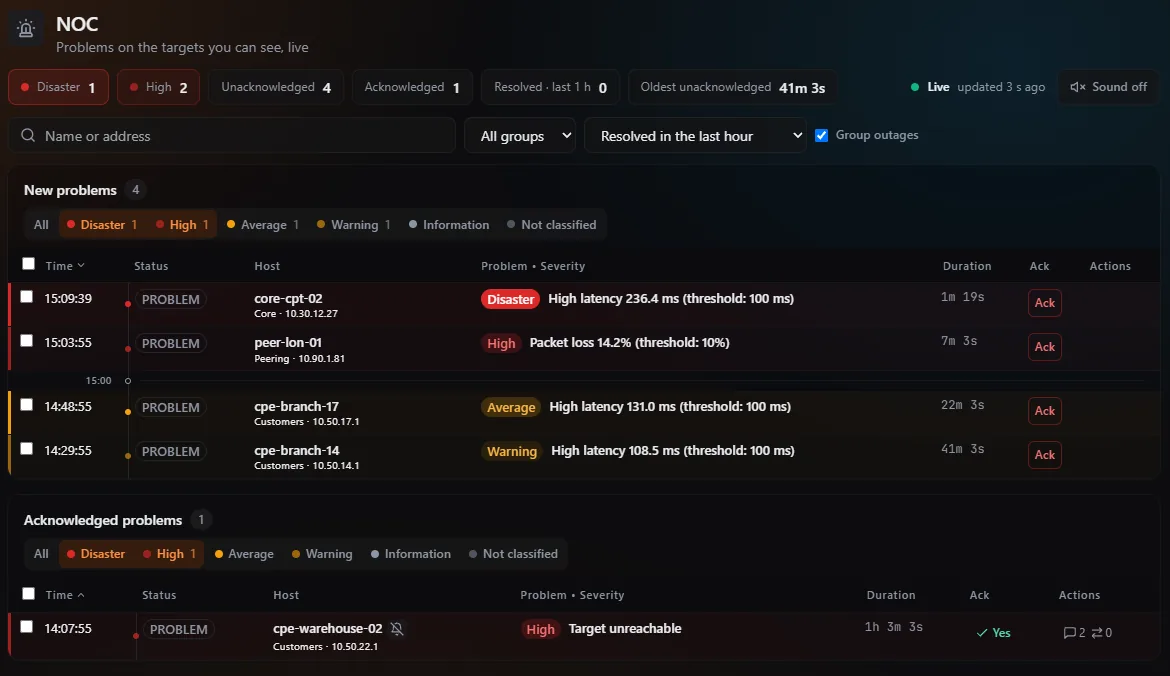Click 'Target unreachable' problem text
The width and height of the screenshot is (1170, 676).
[625, 629]
